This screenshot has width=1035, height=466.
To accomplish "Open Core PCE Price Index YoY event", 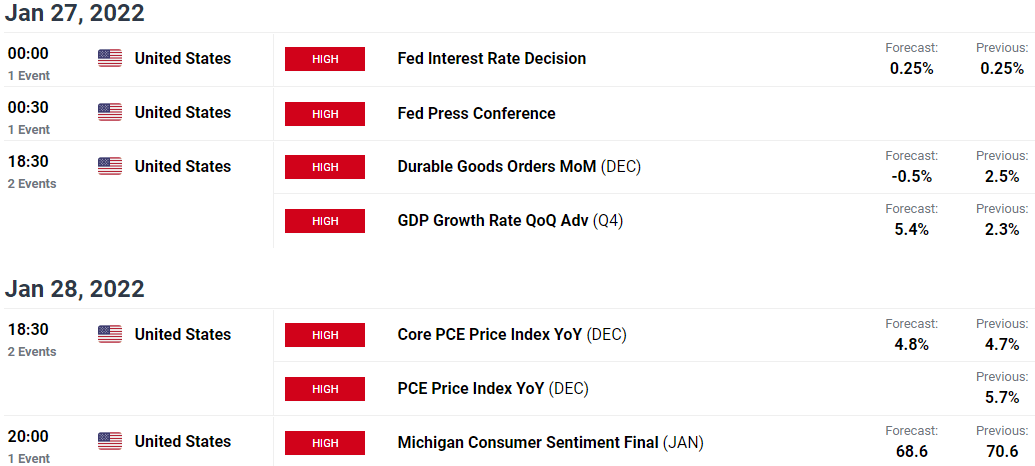I will point(512,335).
